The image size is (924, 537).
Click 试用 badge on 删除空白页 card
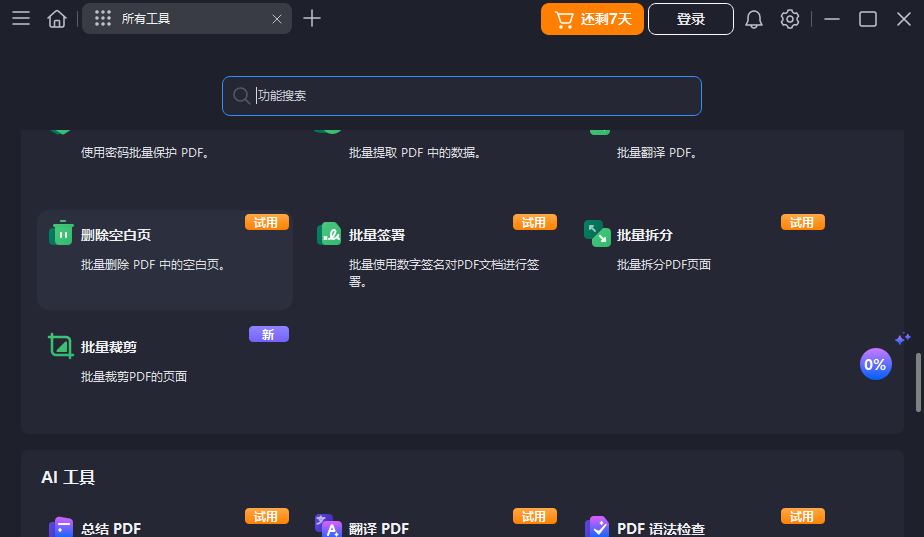pos(267,222)
